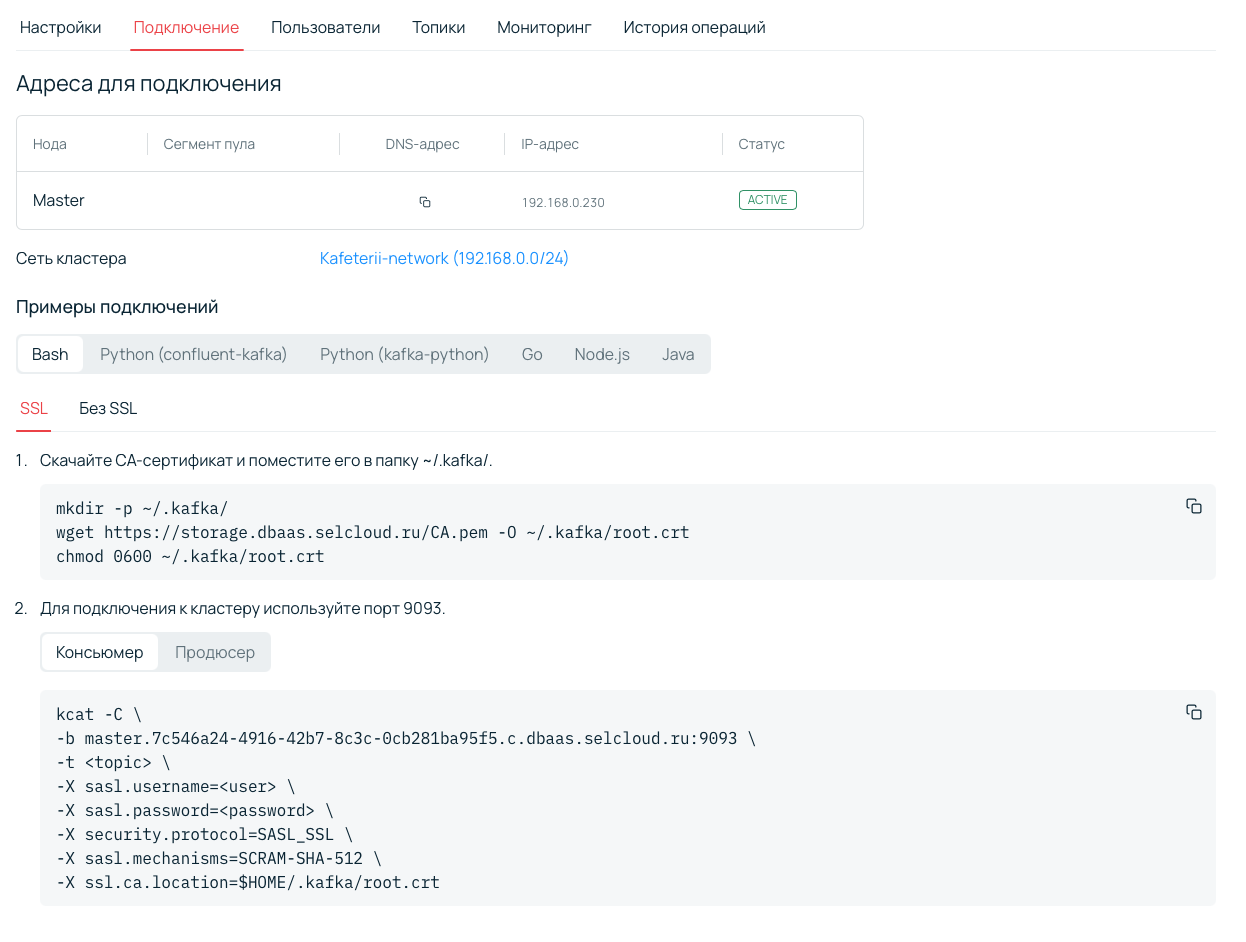Switch to the Java connection example
1246x942 pixels.
678,353
